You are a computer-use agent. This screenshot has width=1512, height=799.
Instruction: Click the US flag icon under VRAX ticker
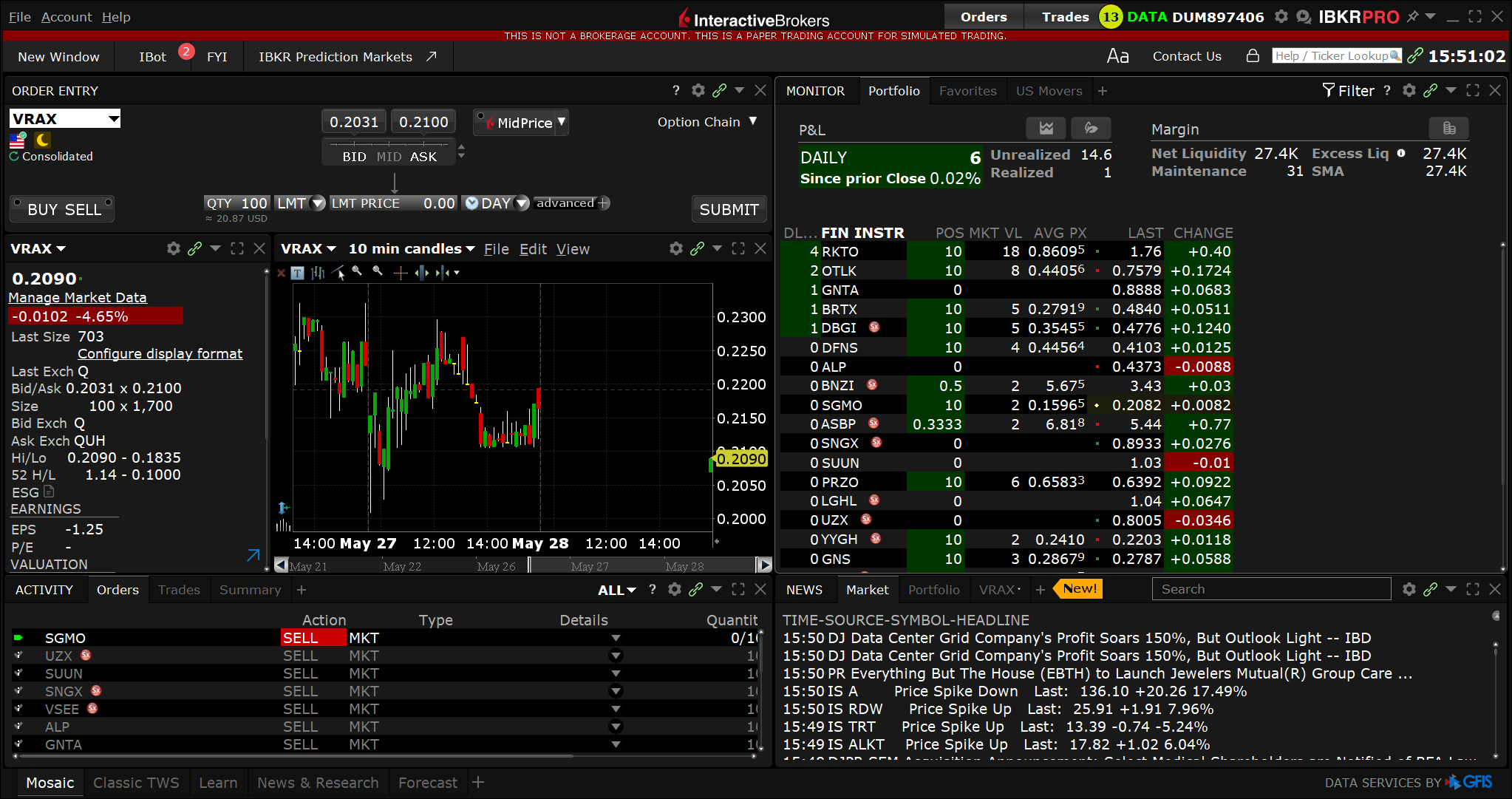tap(18, 140)
